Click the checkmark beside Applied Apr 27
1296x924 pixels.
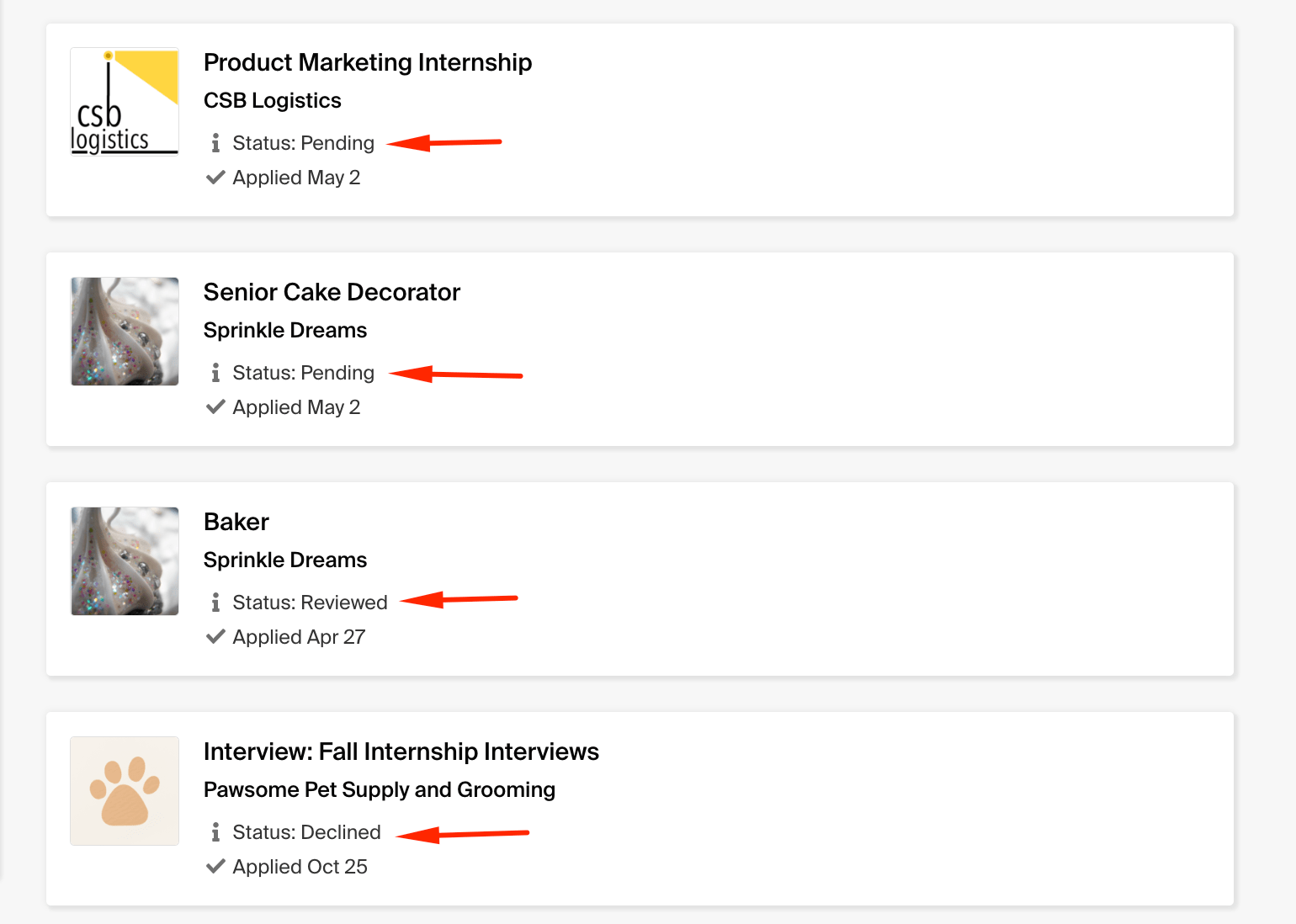click(x=215, y=636)
